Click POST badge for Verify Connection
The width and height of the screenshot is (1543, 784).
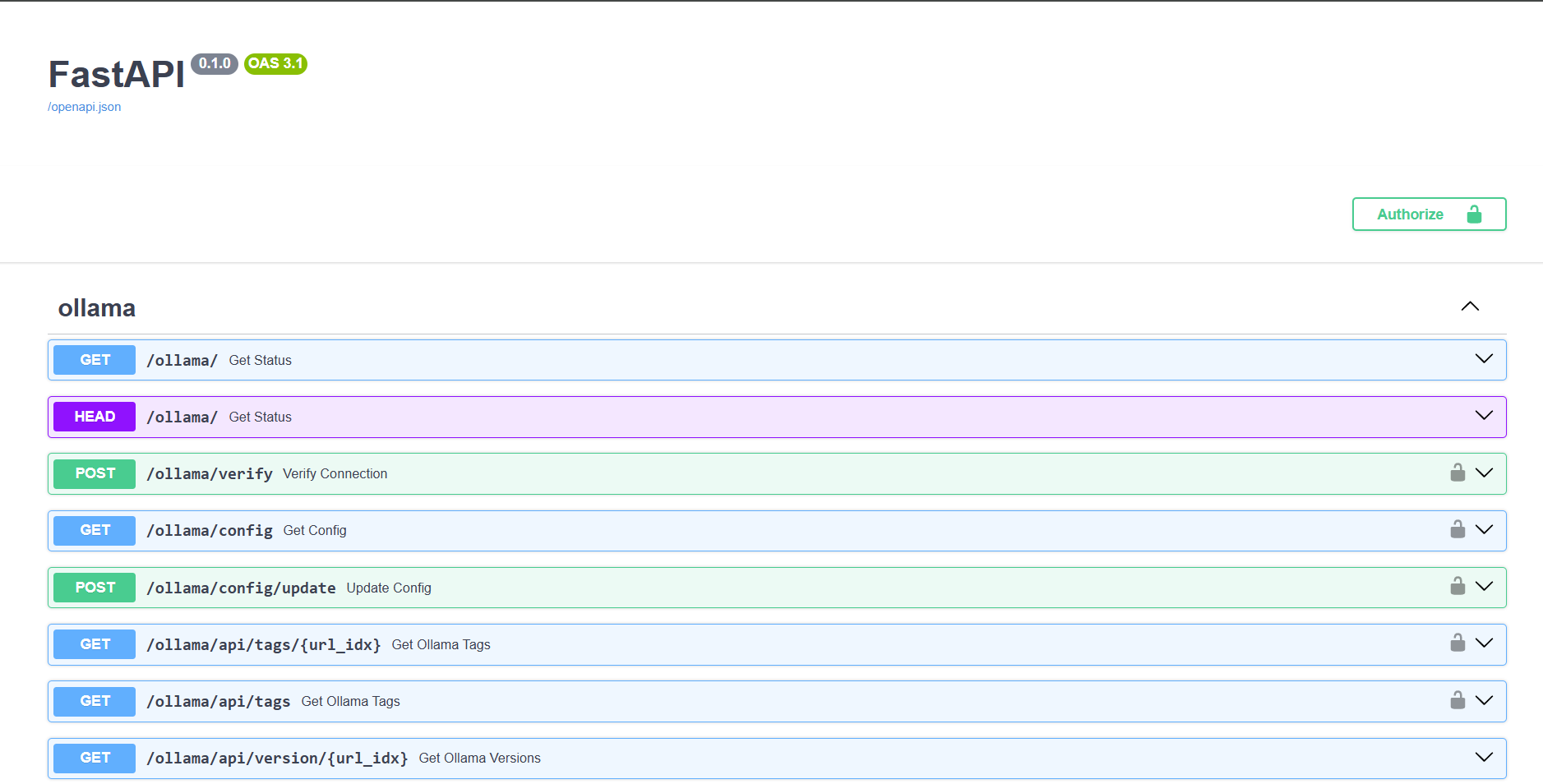(95, 473)
